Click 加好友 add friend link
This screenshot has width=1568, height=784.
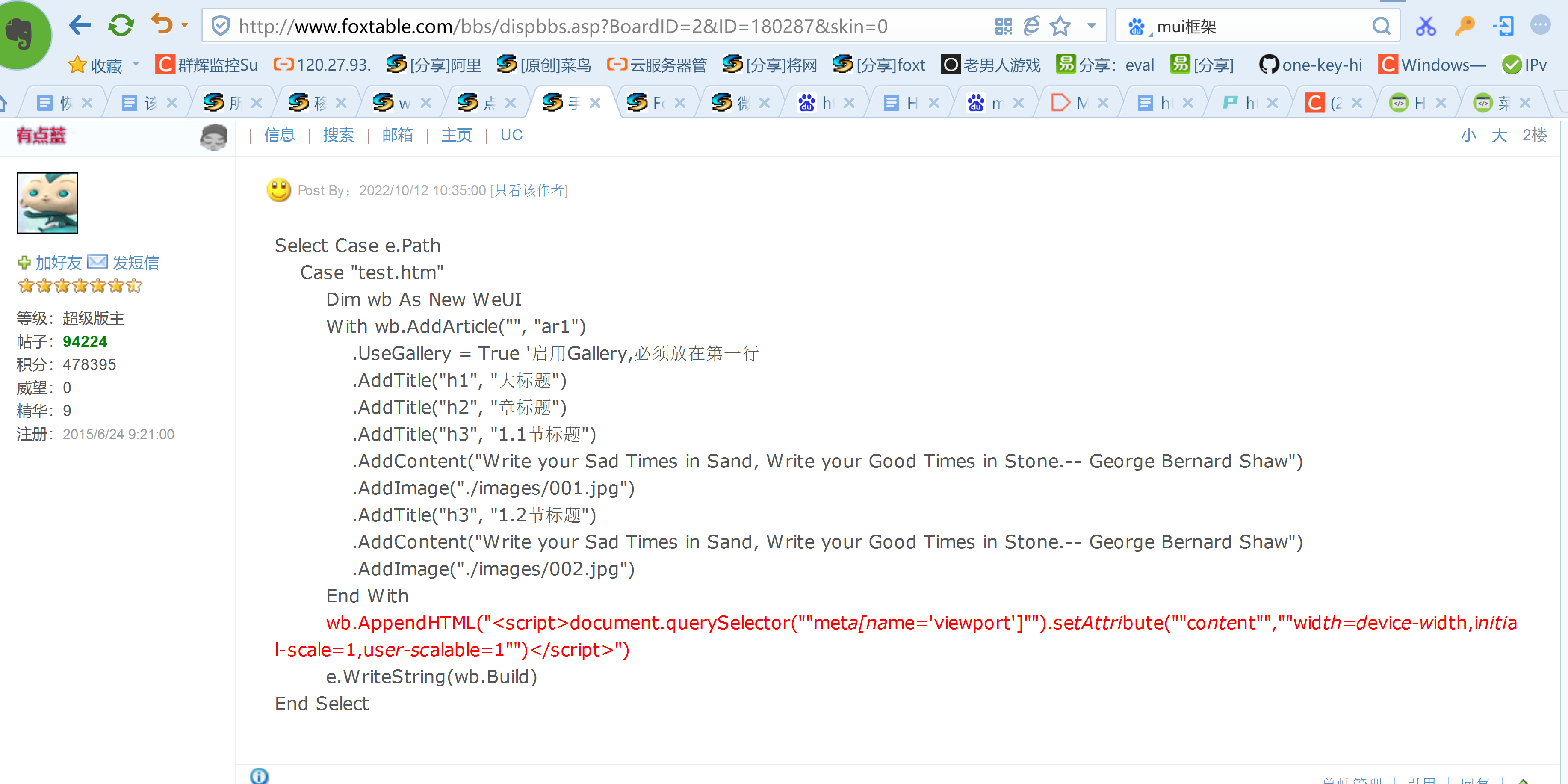tap(58, 262)
